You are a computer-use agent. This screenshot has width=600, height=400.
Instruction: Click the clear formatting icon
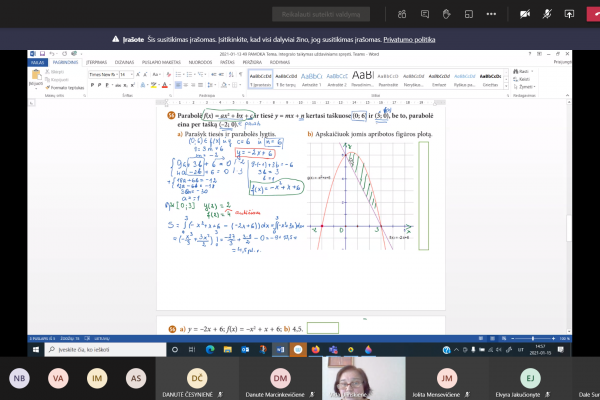(169, 74)
